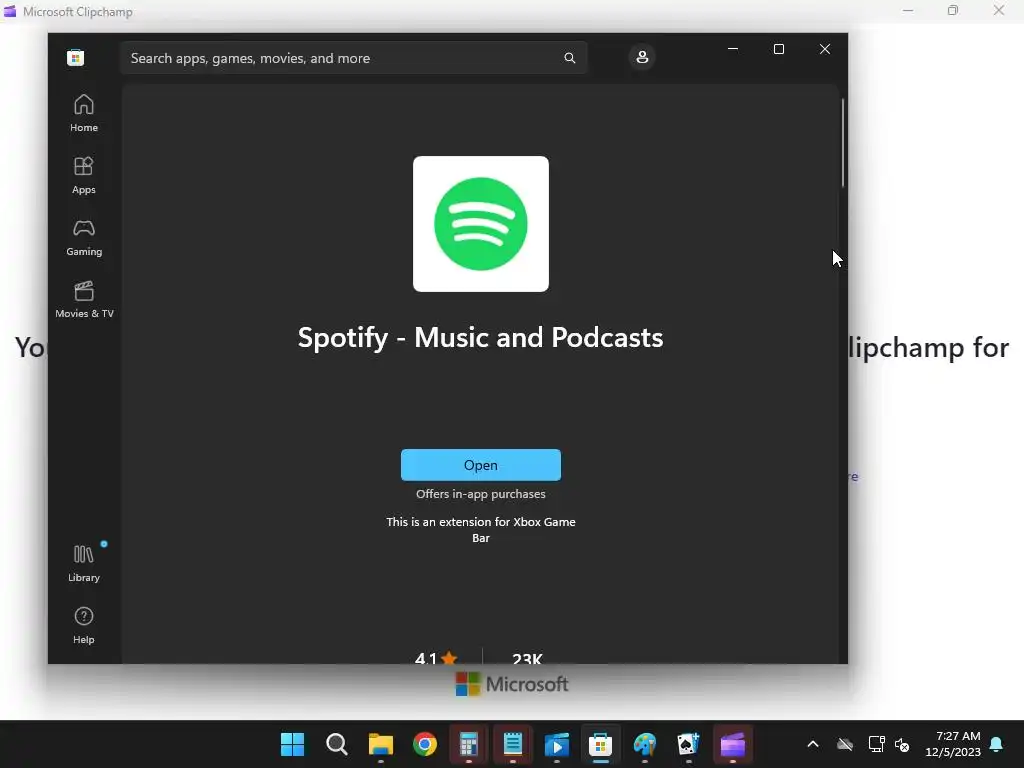Click the muted volume tray icon

[x=903, y=744]
